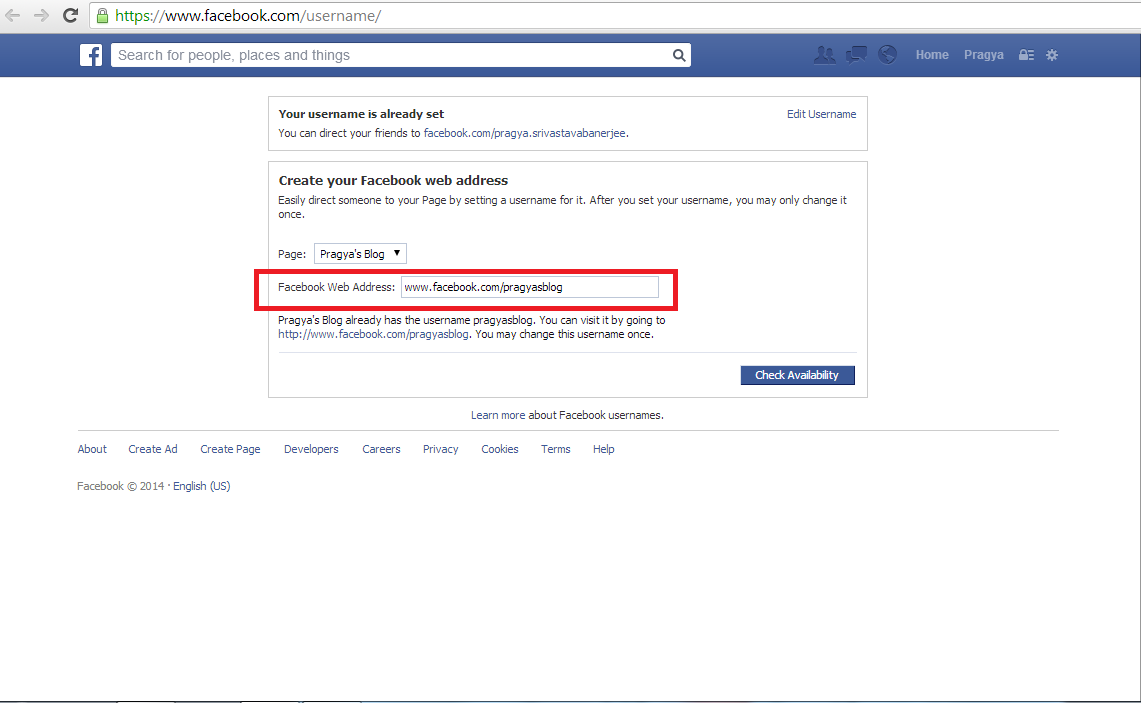Open the http://www.facebook.com/pragyasblog link

(373, 334)
